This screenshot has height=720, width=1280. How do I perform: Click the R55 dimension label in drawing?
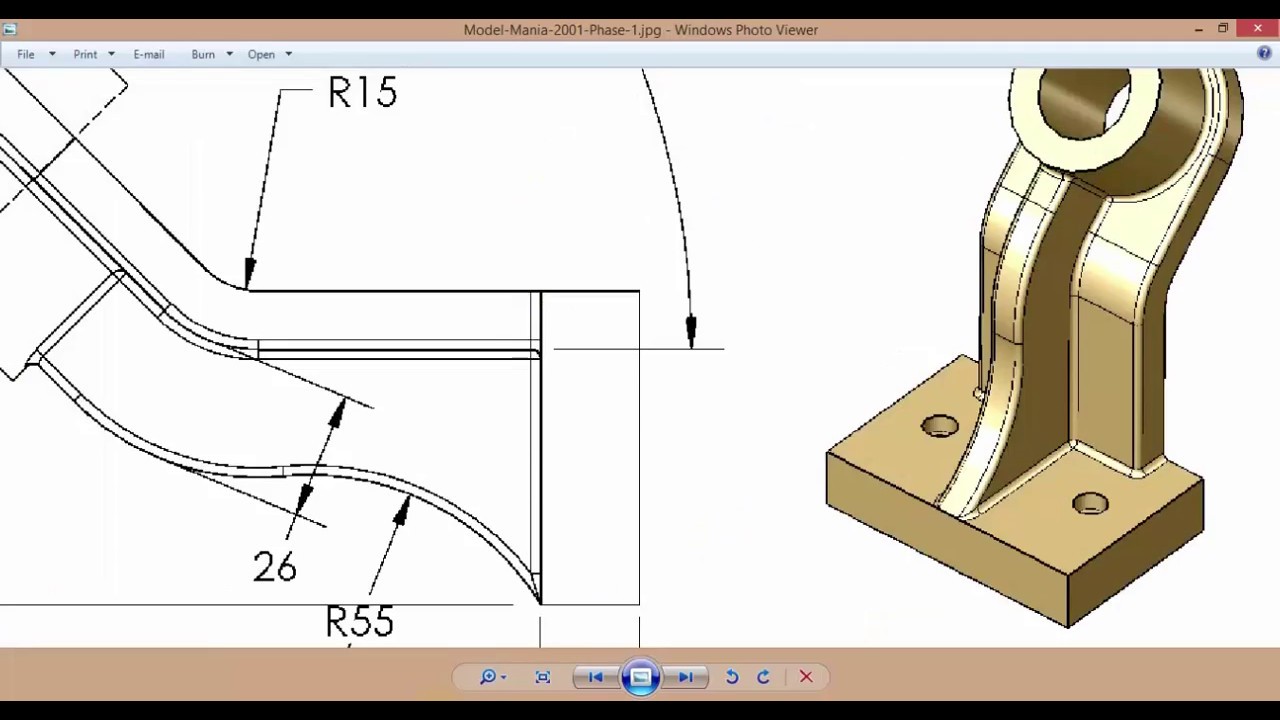pos(360,622)
